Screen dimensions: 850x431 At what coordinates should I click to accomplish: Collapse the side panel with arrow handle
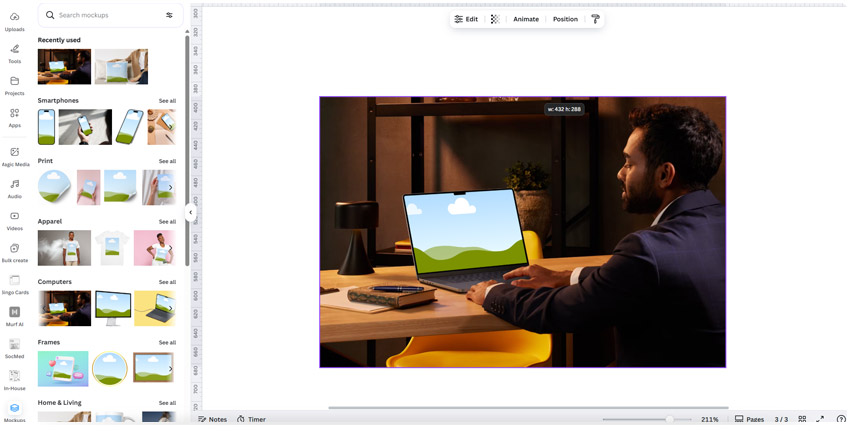pyautogui.click(x=190, y=213)
